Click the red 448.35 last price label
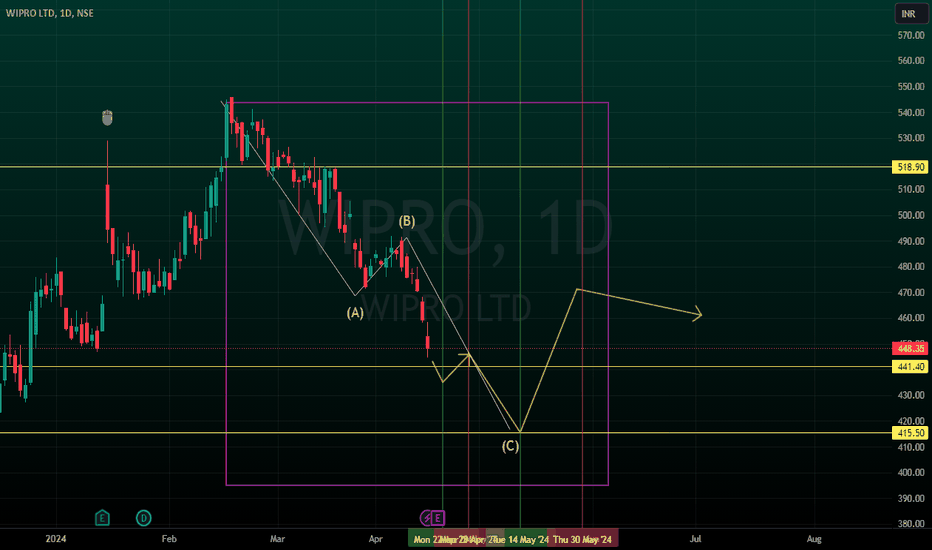 (x=910, y=348)
